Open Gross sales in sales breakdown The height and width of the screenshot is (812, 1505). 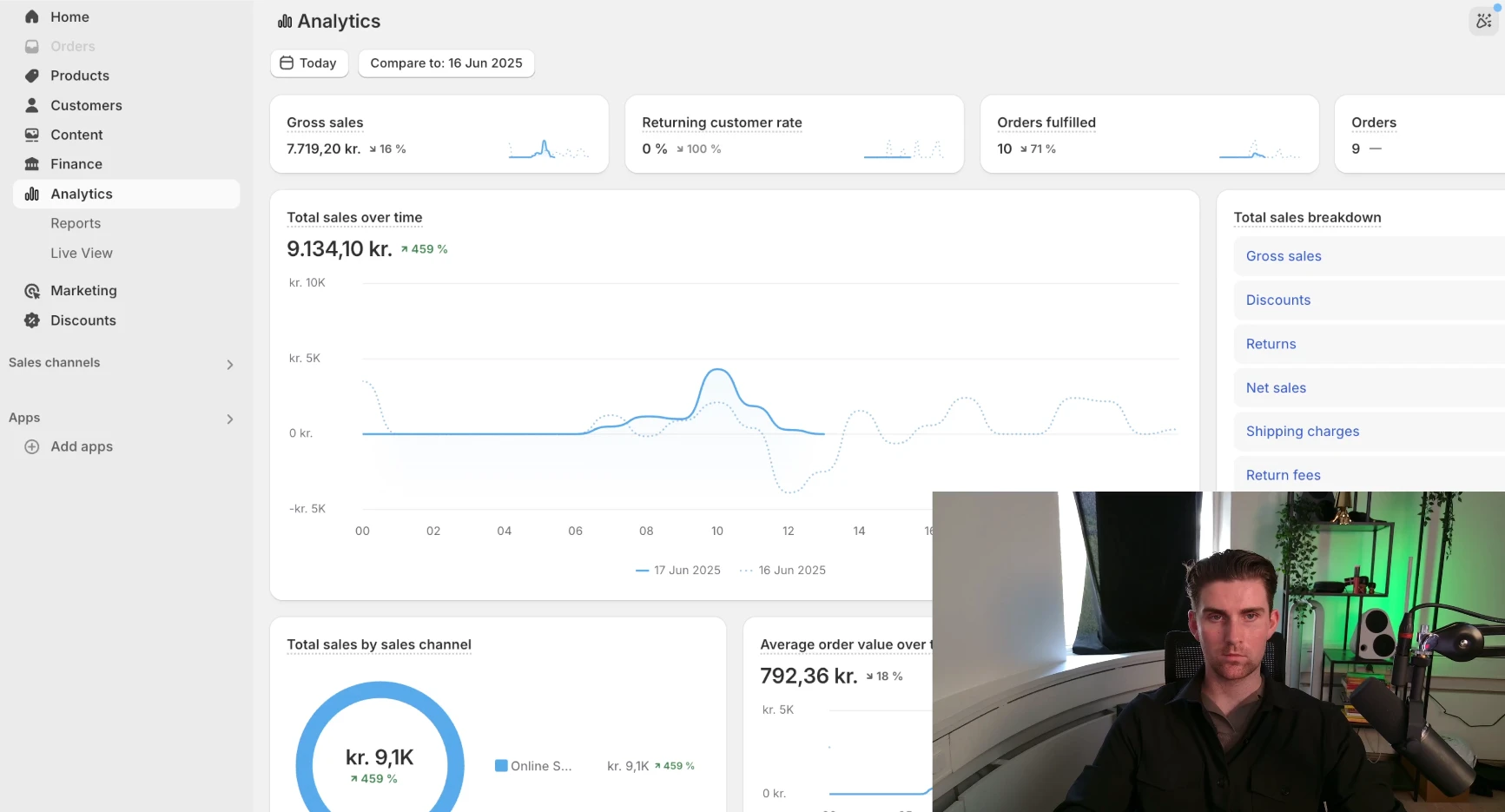click(x=1284, y=256)
